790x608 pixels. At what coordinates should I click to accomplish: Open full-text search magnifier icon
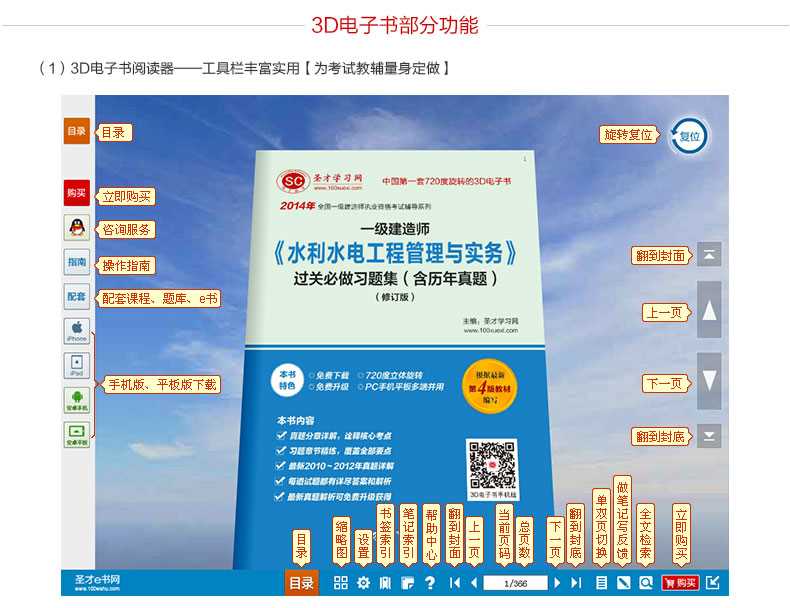click(x=645, y=583)
